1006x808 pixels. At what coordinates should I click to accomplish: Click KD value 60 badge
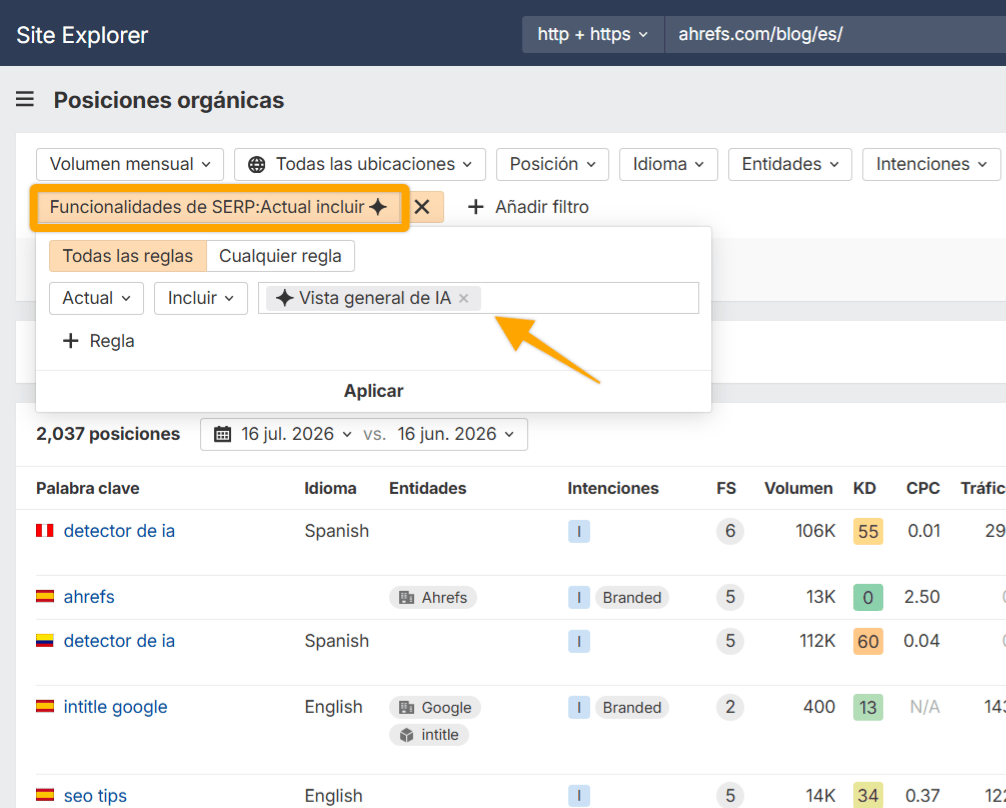pos(868,641)
